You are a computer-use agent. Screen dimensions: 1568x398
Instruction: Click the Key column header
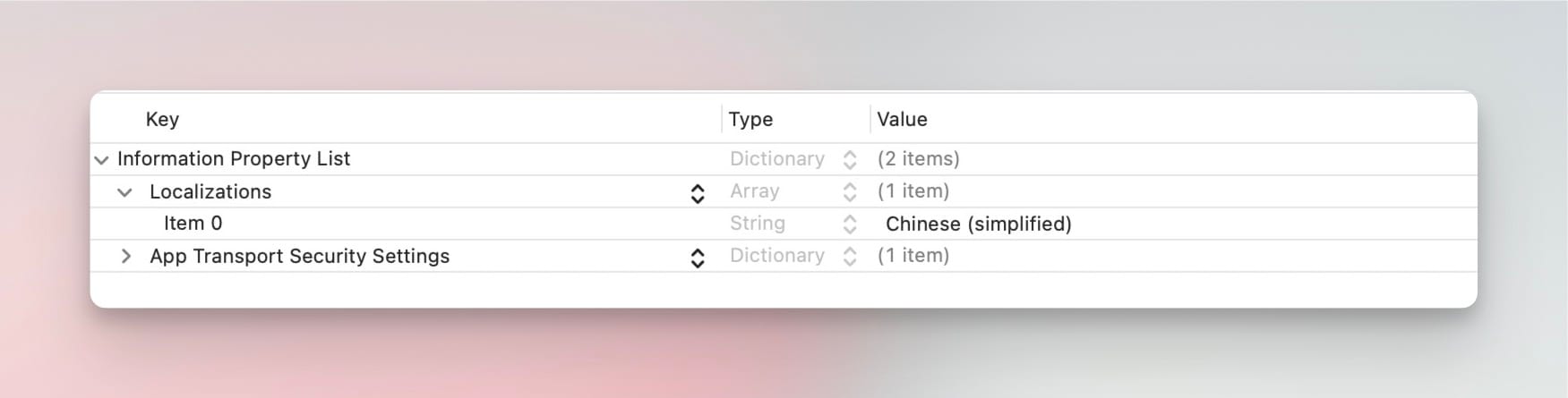(x=162, y=119)
